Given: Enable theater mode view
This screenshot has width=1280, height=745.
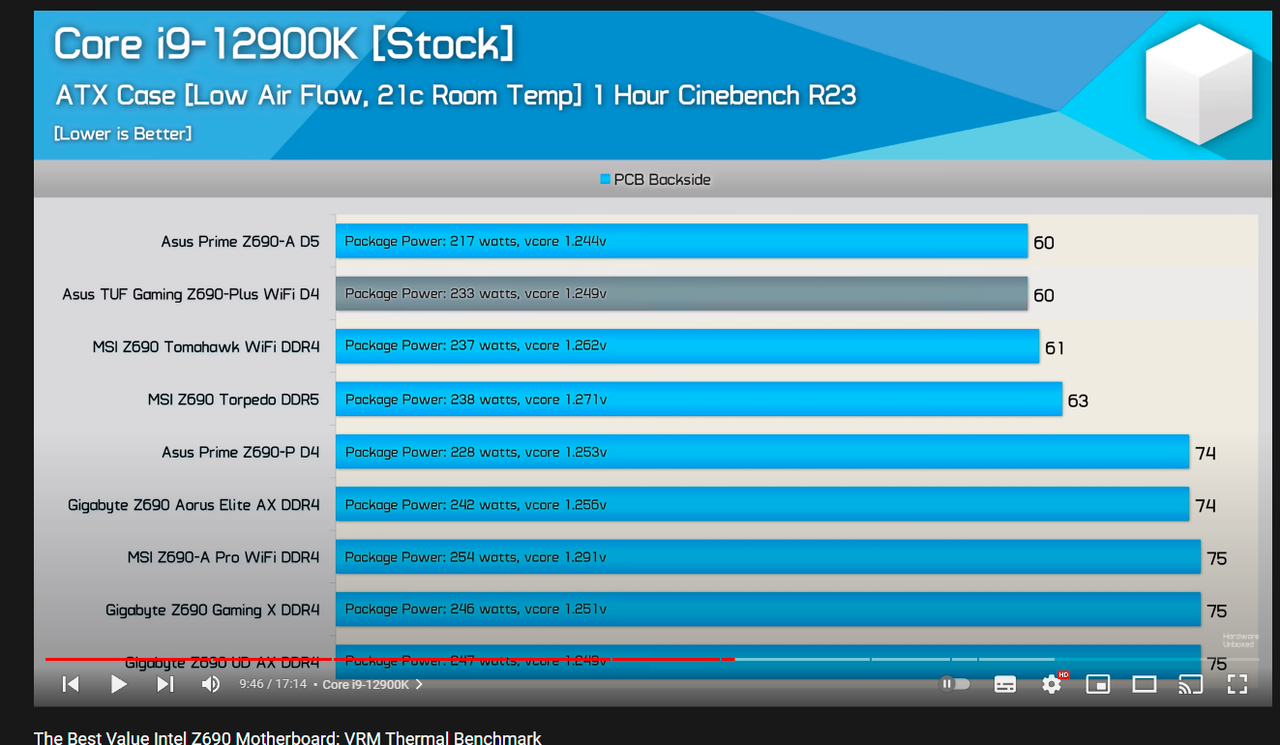Looking at the screenshot, I should tap(1144, 684).
